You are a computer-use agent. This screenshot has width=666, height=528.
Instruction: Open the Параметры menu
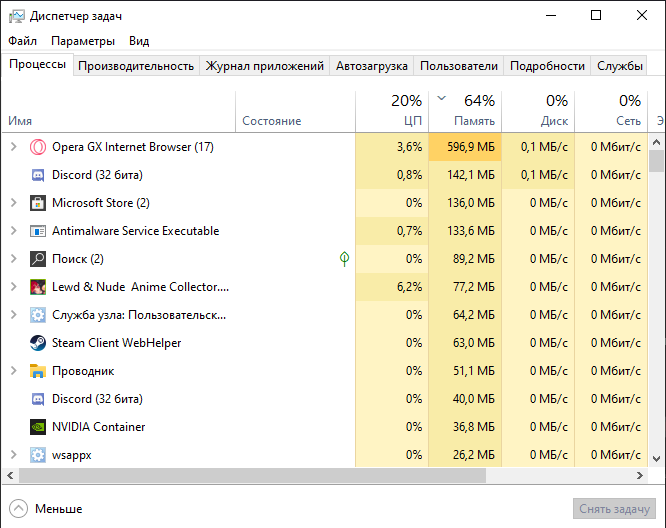point(83,41)
